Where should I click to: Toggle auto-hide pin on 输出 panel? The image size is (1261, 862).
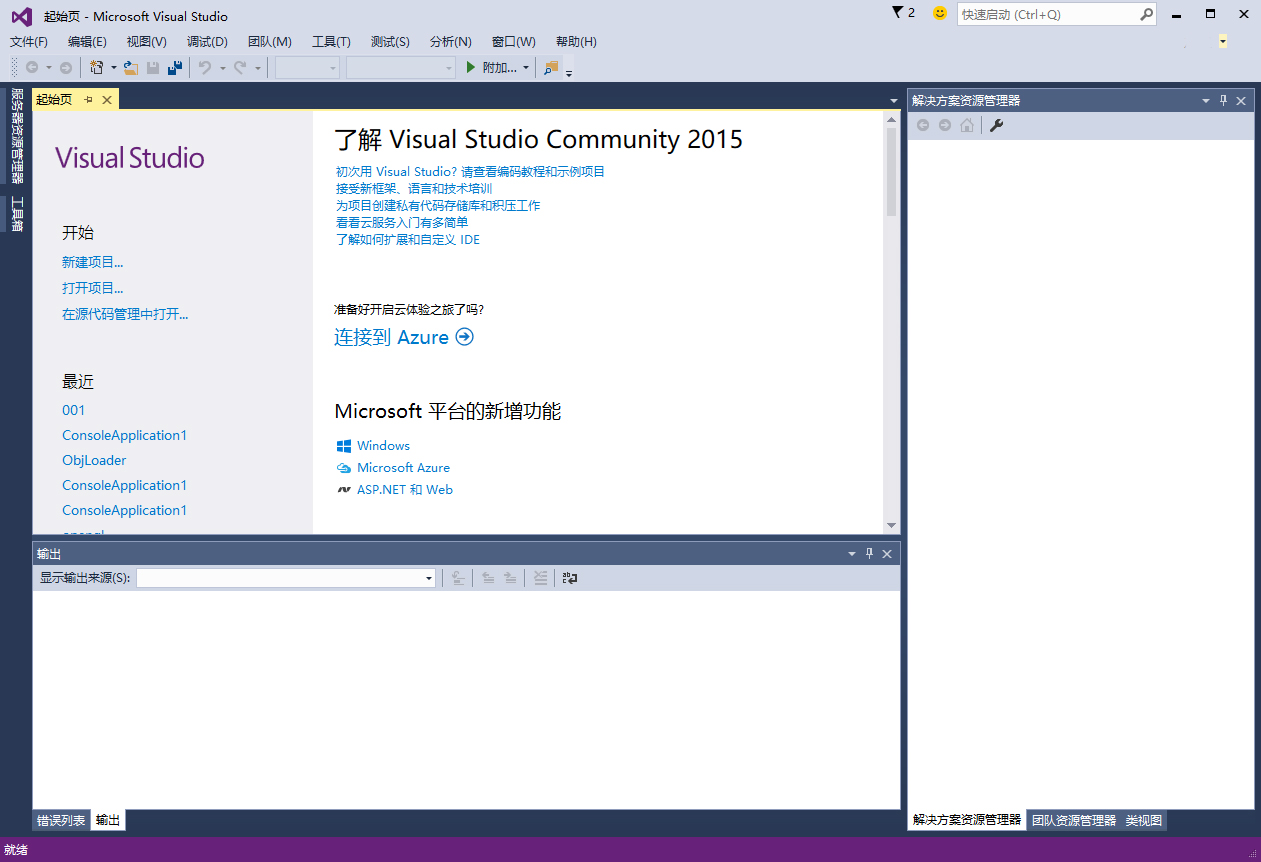coord(869,553)
